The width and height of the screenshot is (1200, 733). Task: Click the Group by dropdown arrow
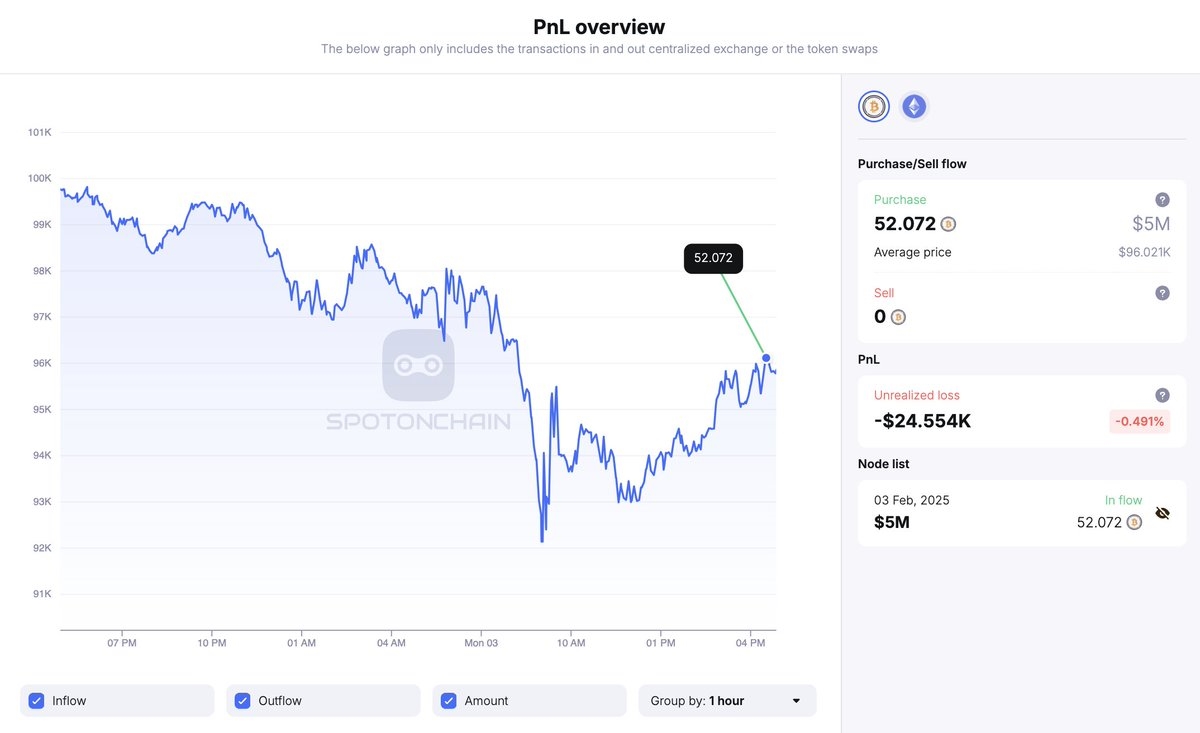tap(796, 701)
